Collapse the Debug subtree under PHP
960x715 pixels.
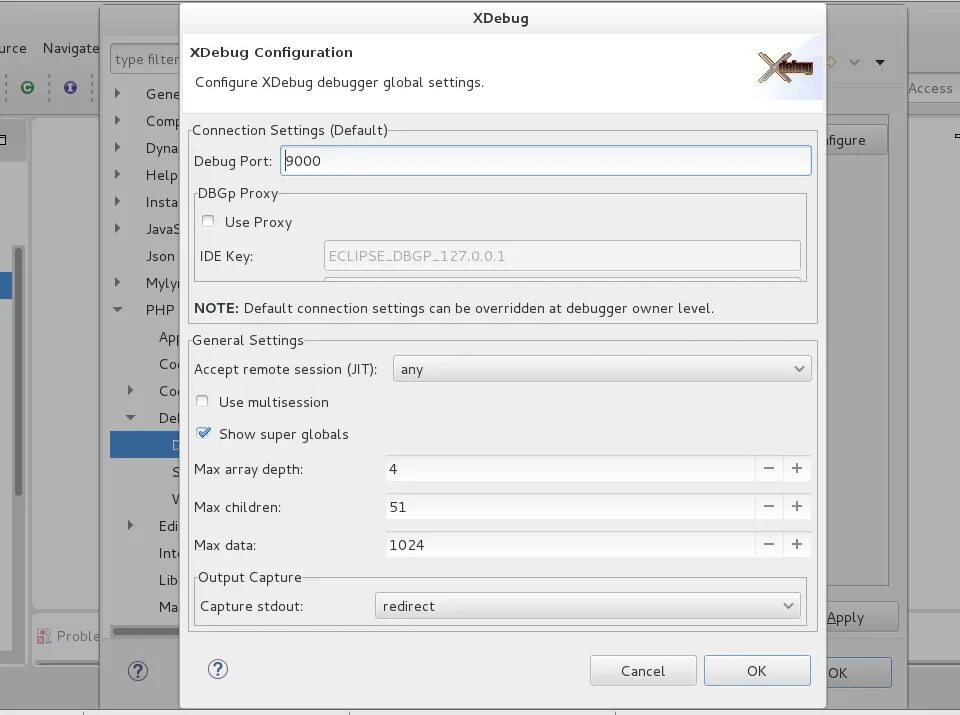(130, 417)
